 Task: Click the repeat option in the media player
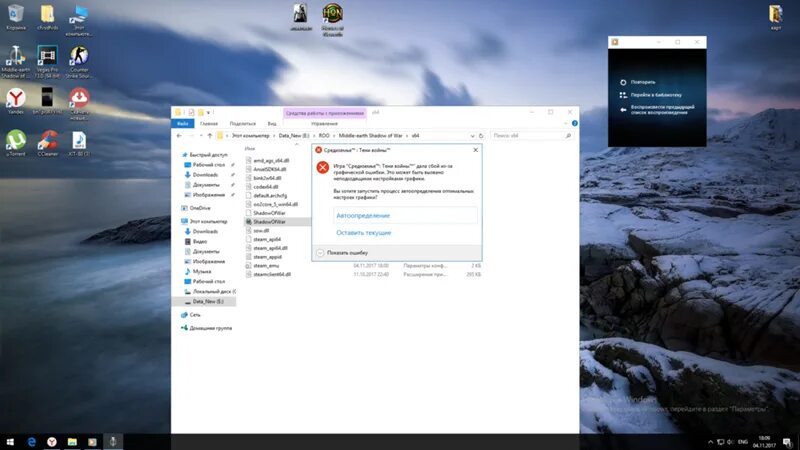coord(638,82)
